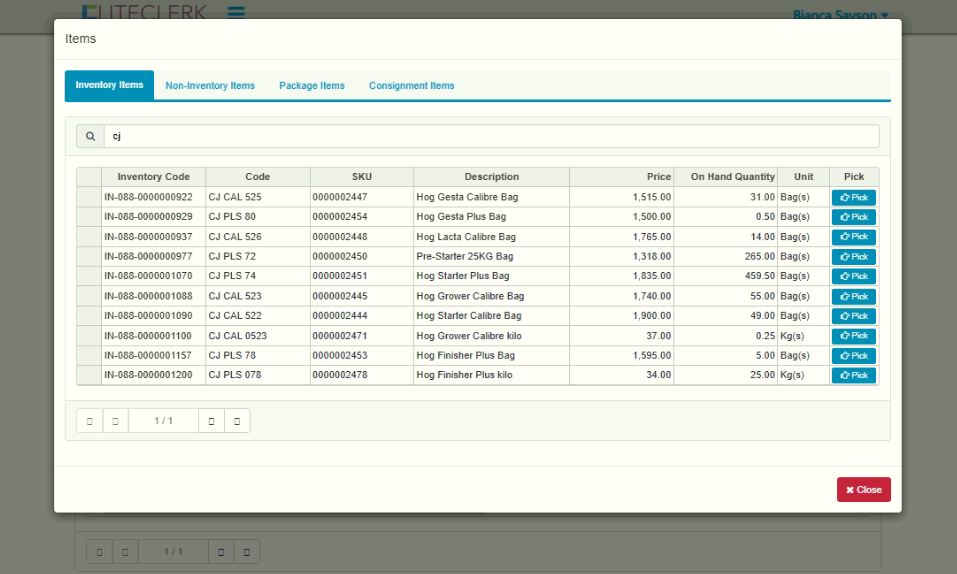Open the Bianca Sayson user dropdown
The width and height of the screenshot is (957, 574).
(x=839, y=15)
